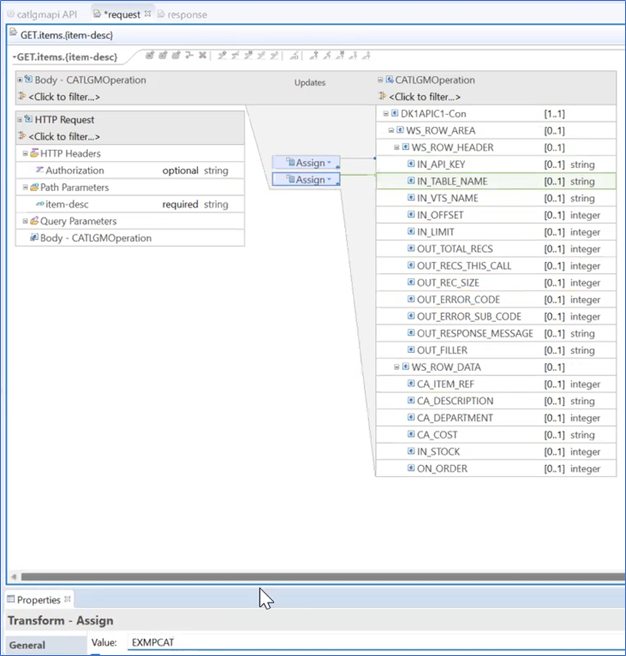Click the Updates column label
Screen dimensions: 626x656
310,82
